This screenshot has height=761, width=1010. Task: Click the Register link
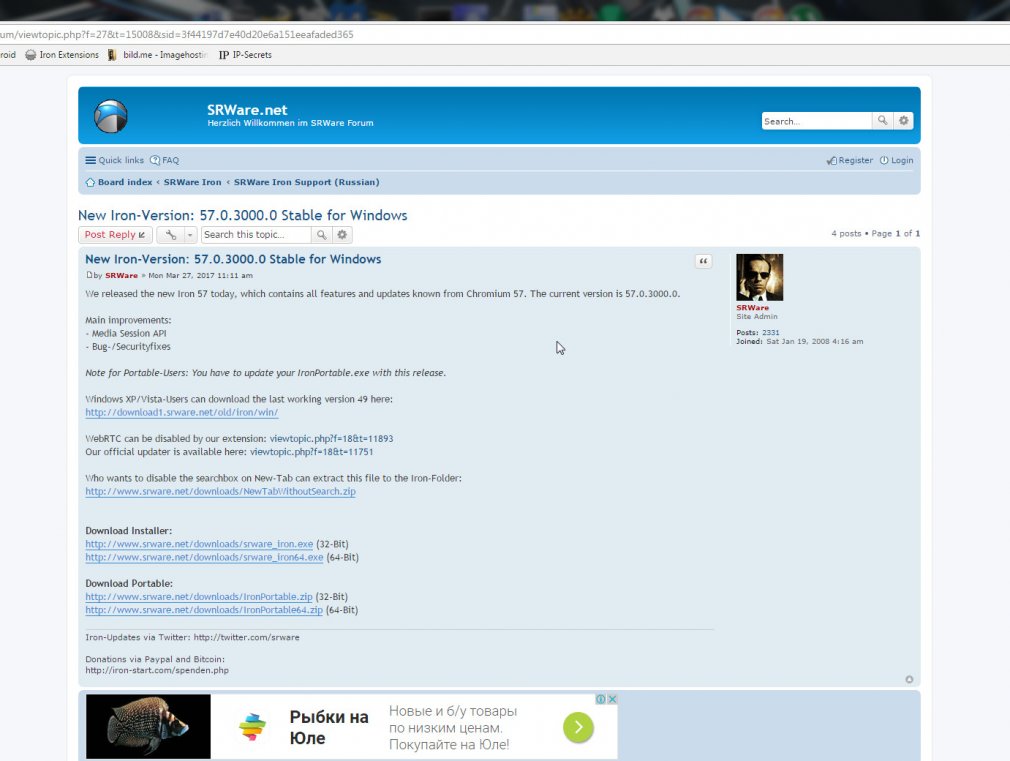(850, 160)
